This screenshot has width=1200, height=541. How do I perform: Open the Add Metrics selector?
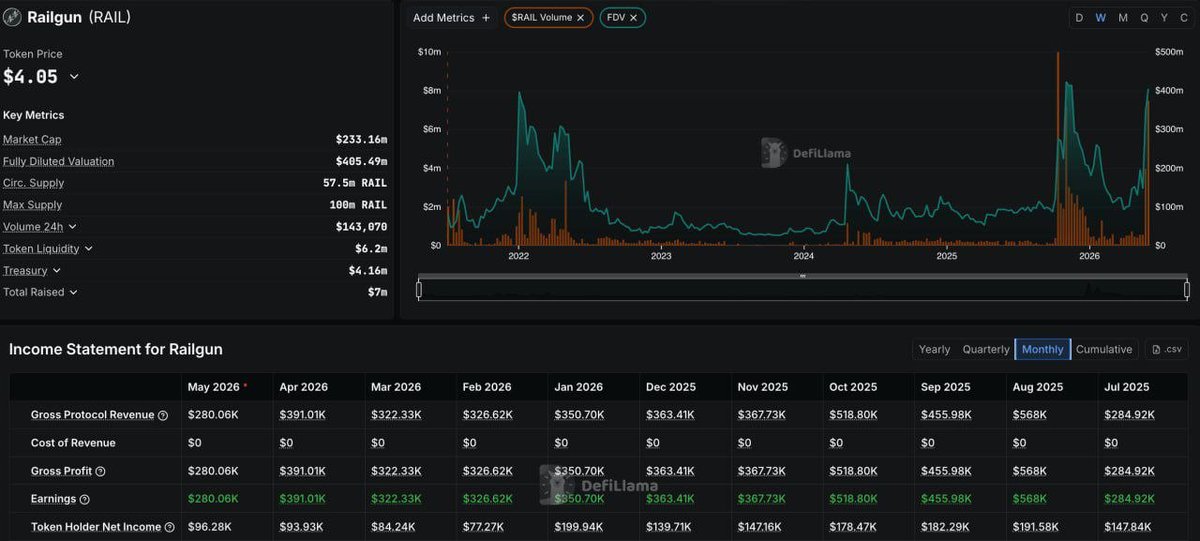click(451, 18)
